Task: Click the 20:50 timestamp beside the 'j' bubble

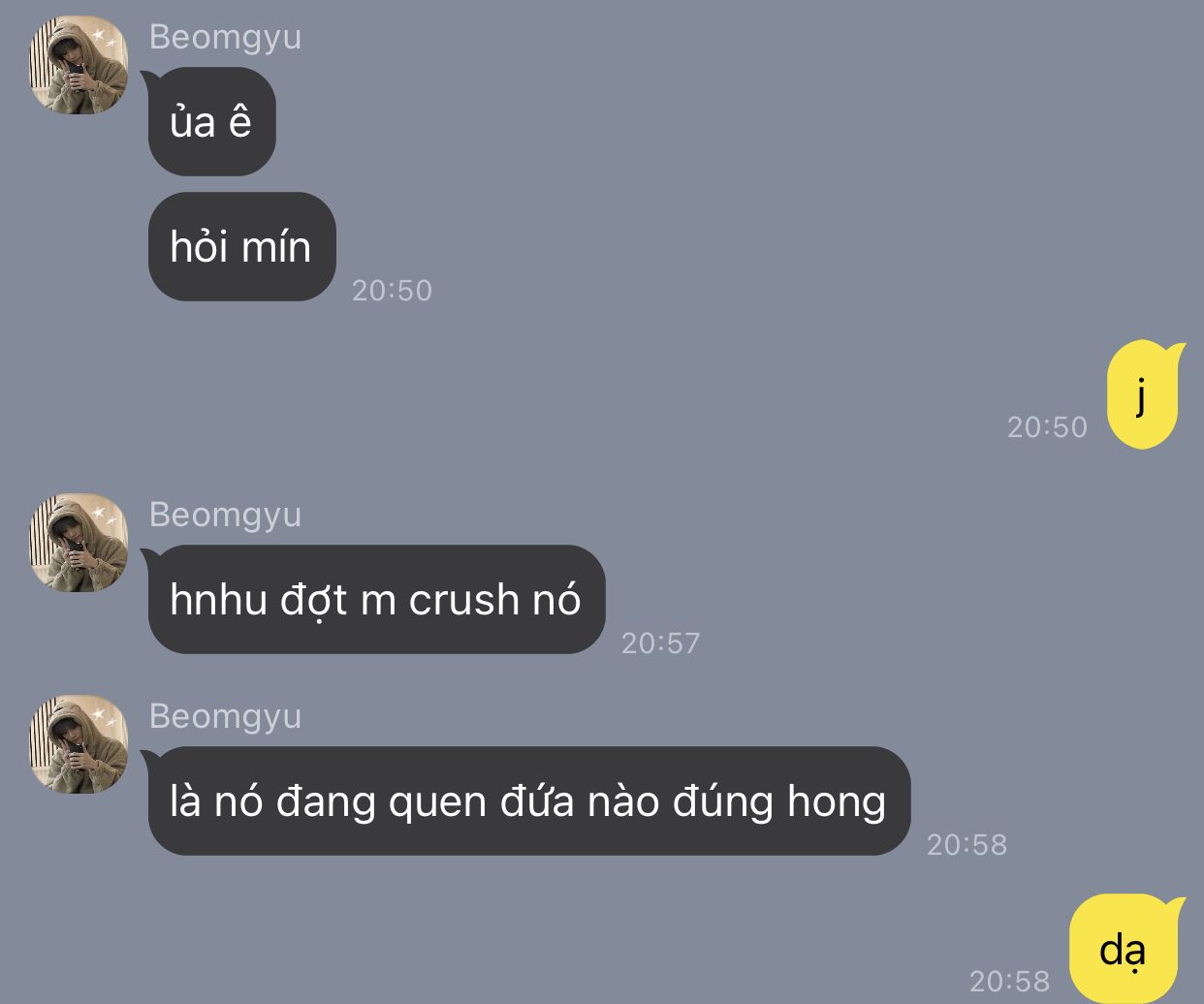Action: click(x=1047, y=427)
